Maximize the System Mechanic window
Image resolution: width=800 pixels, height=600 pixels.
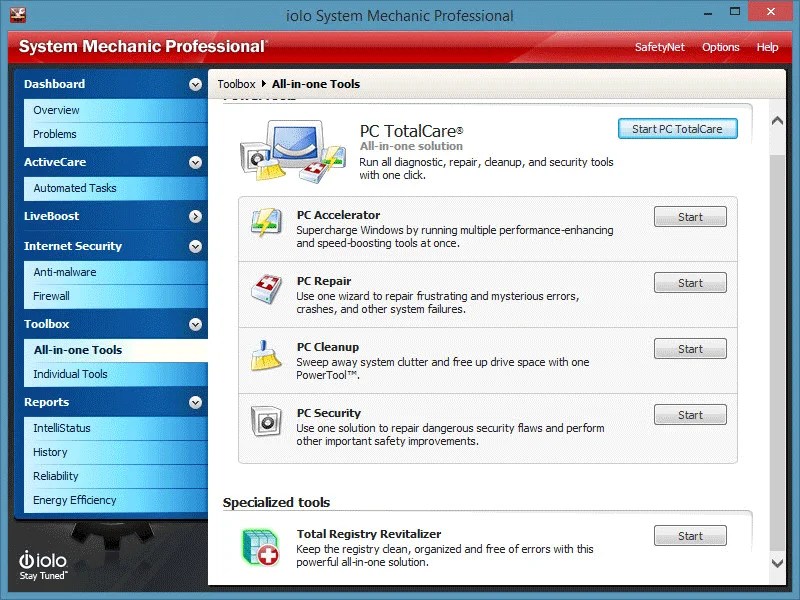[x=735, y=11]
